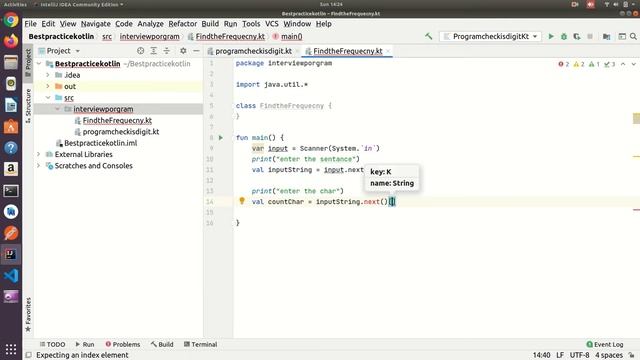
Task: Click the LF line separator widget
Action: pyautogui.click(x=560, y=355)
